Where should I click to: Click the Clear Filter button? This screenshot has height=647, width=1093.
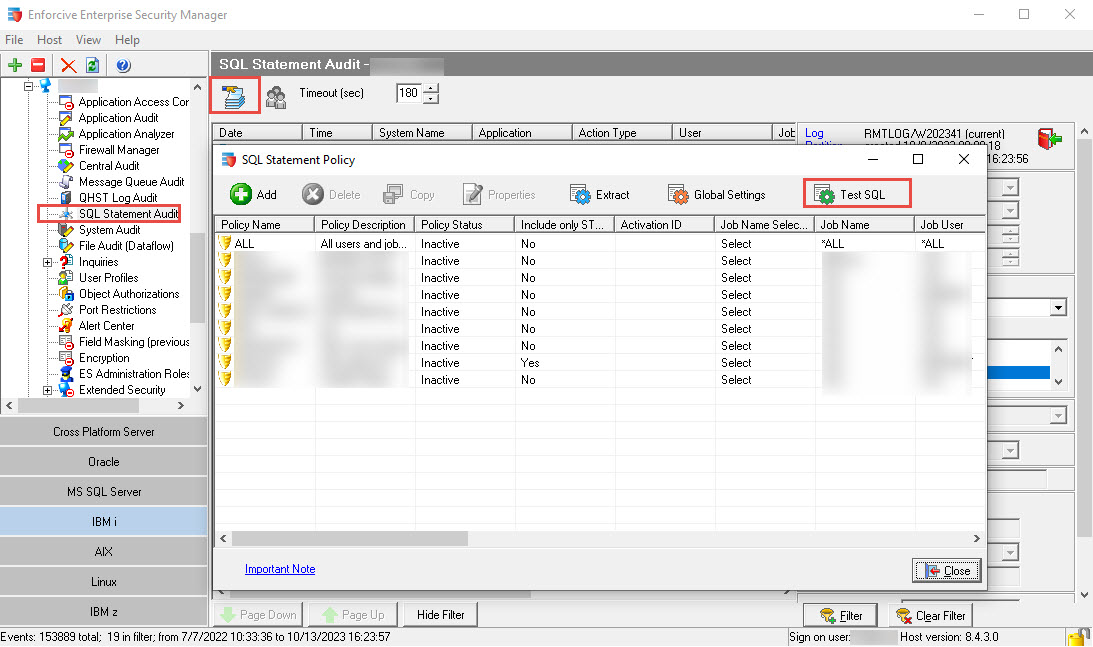(930, 615)
